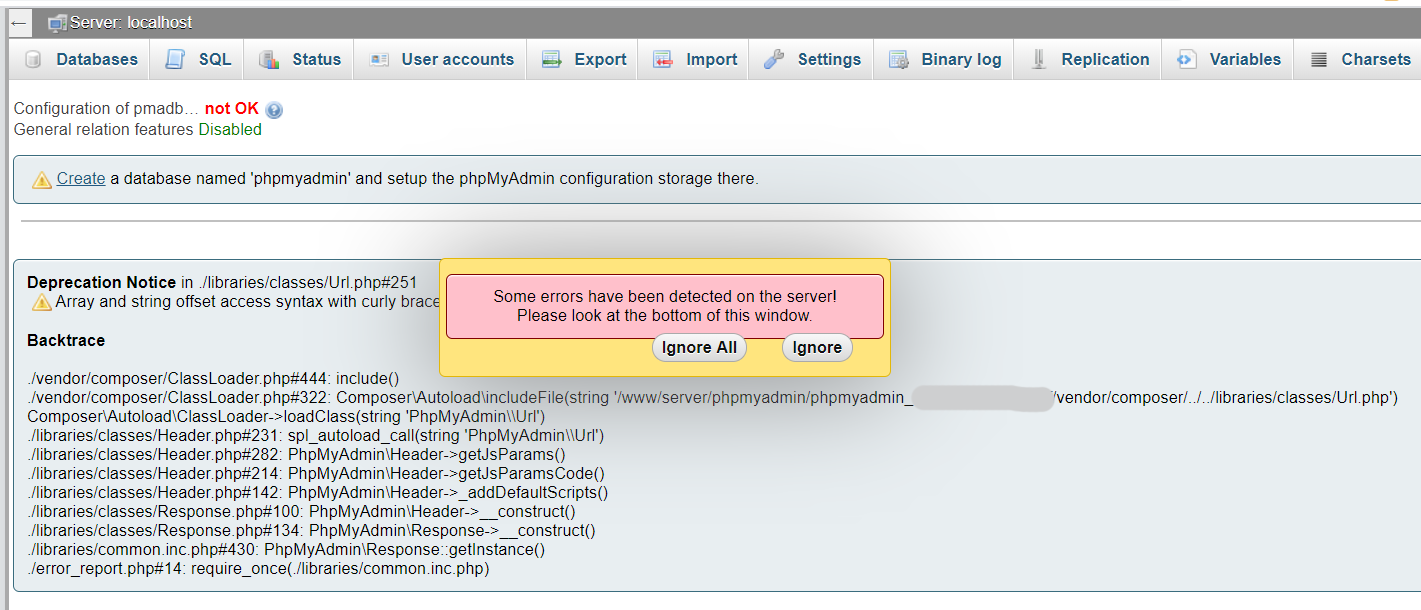The image size is (1421, 610).
Task: Click the './vendor/composer/ClassLoader.php#444' backtrace line
Action: tap(213, 379)
